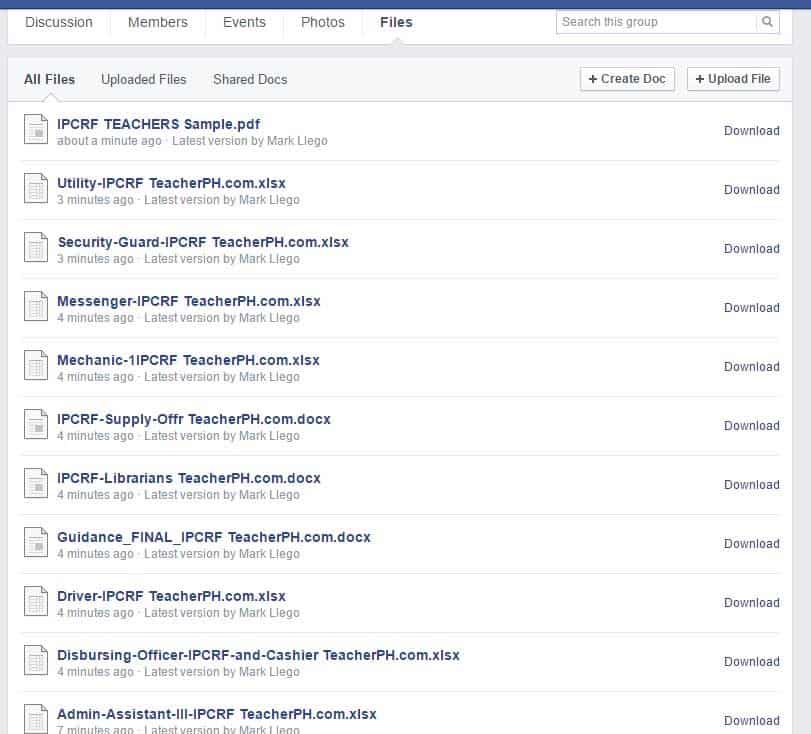The width and height of the screenshot is (811, 734).
Task: Click the search magnifier icon
Action: click(x=767, y=22)
